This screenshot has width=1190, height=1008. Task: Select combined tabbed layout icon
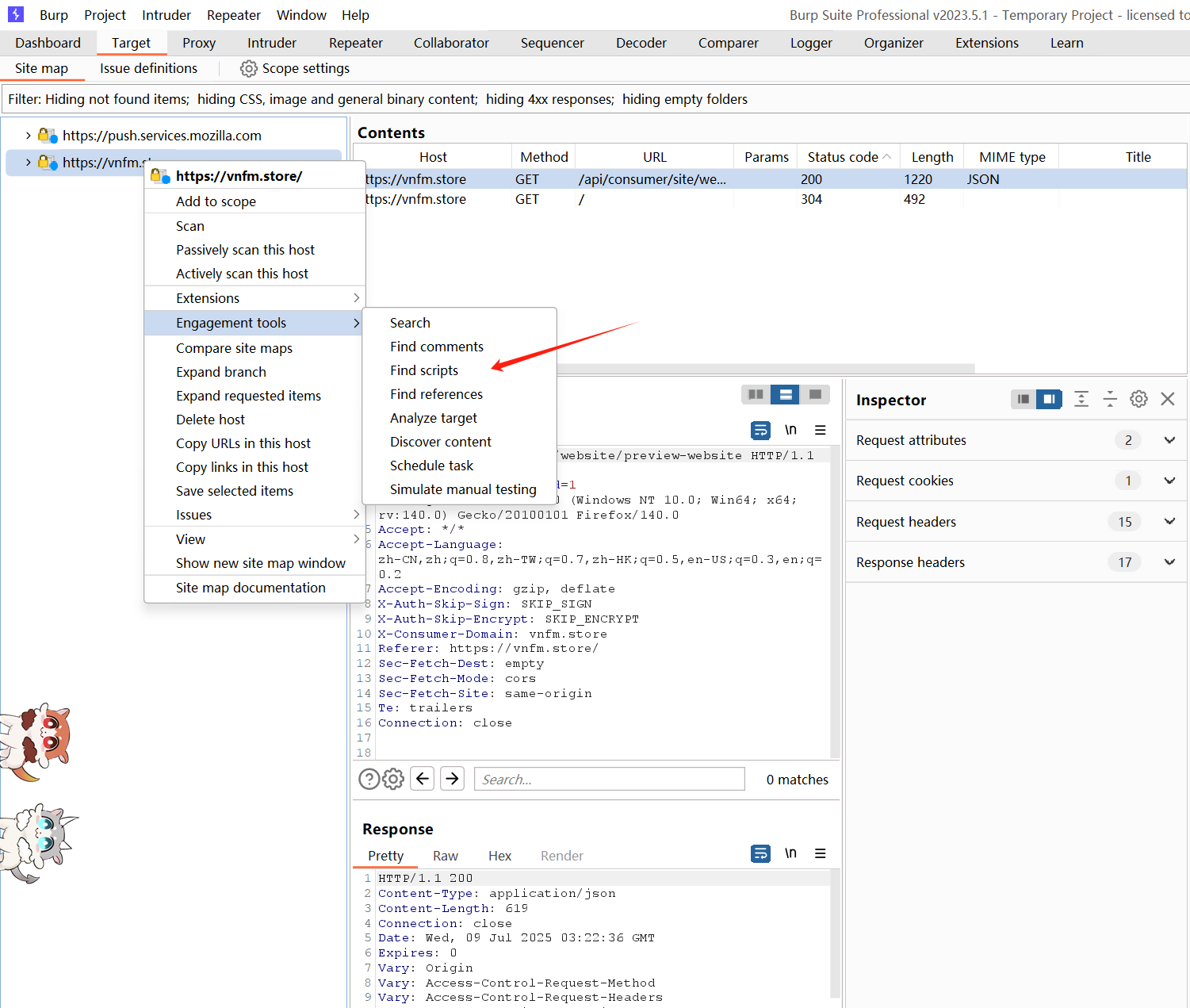tap(815, 394)
